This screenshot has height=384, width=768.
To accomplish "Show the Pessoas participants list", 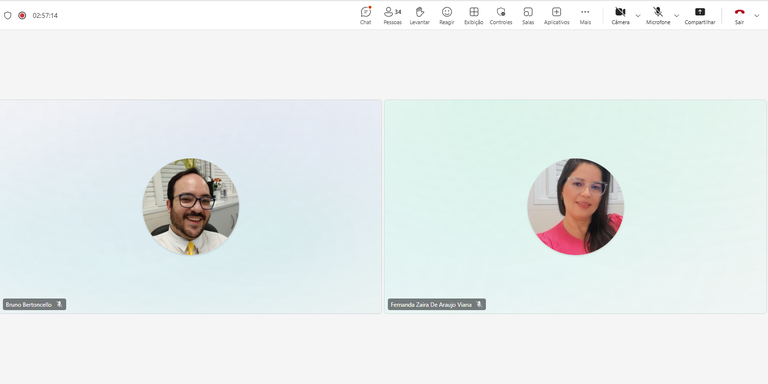I will coord(392,15).
